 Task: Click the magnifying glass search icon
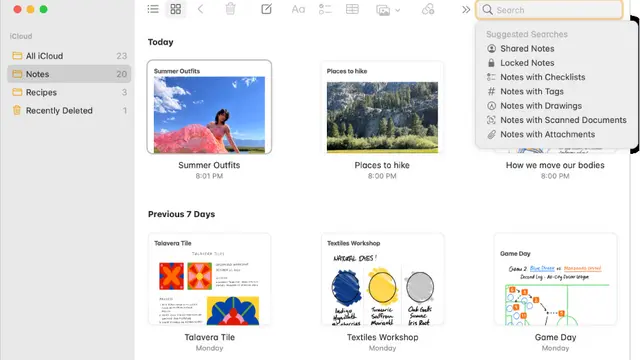[487, 9]
